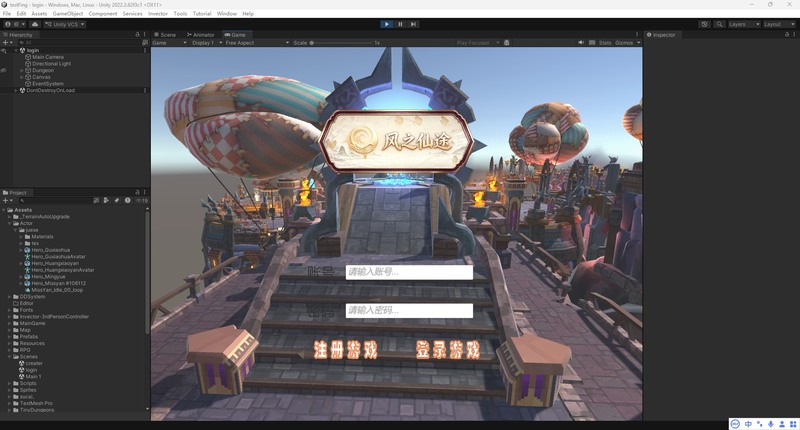The height and width of the screenshot is (430, 800).
Task: Open Display 1 dropdown in Game view
Action: [207, 43]
